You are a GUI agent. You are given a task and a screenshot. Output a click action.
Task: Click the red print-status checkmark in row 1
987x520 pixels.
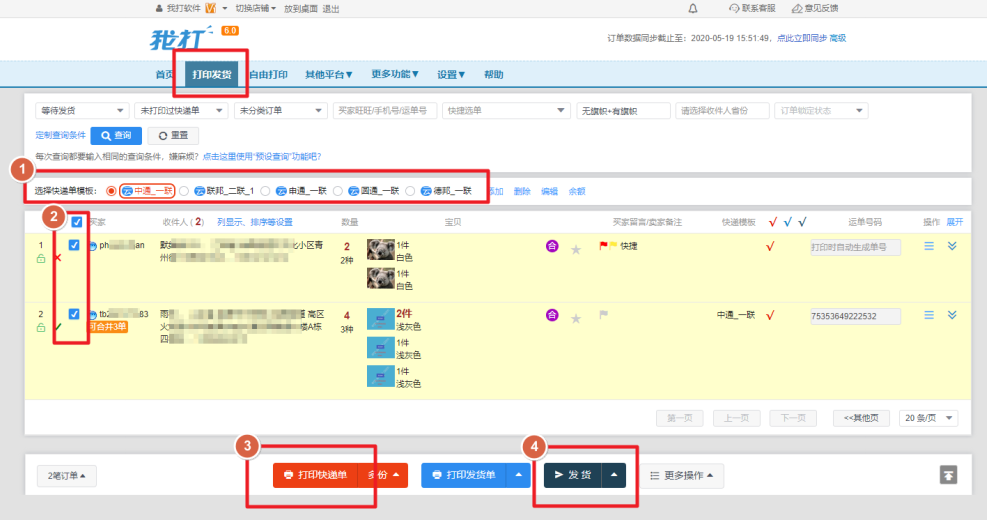770,246
